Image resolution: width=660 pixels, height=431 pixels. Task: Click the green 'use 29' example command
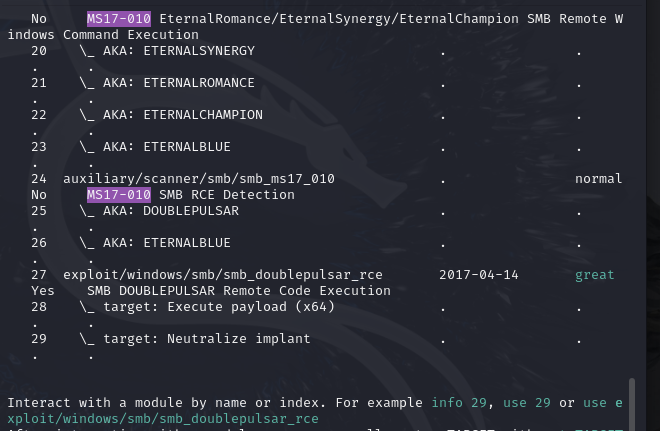tap(527, 402)
